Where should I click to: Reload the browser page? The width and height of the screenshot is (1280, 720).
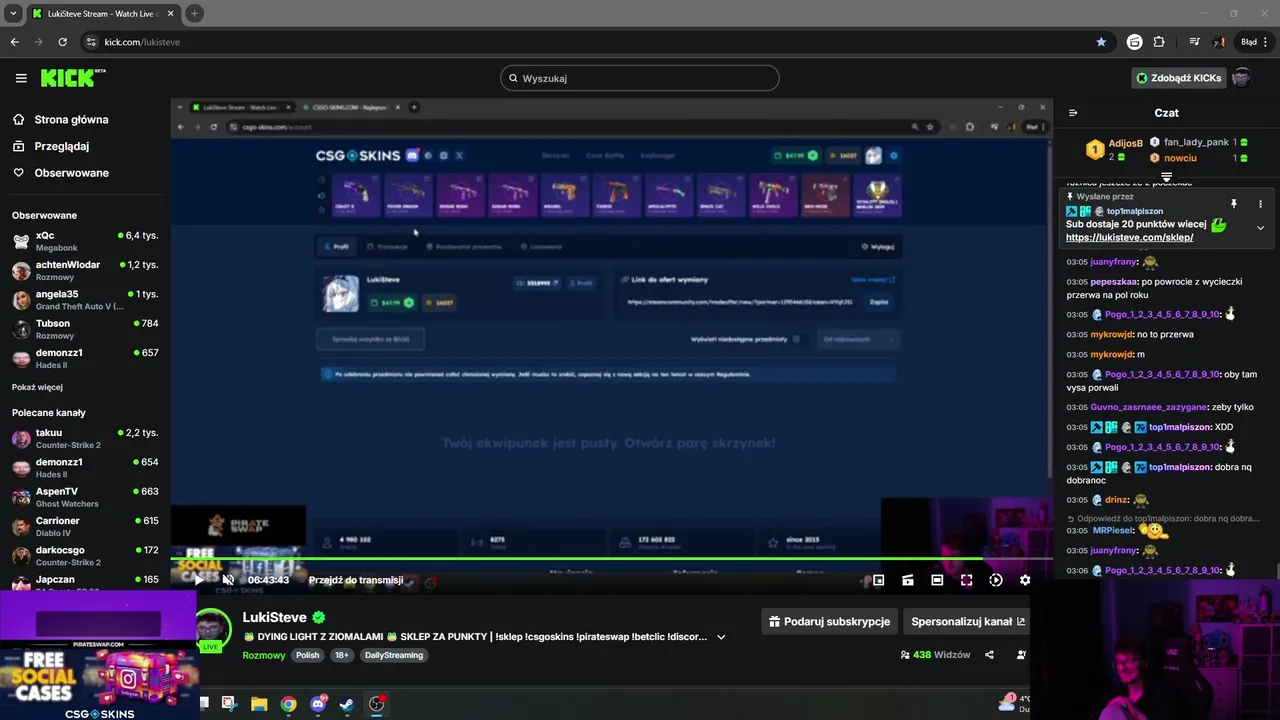click(62, 42)
